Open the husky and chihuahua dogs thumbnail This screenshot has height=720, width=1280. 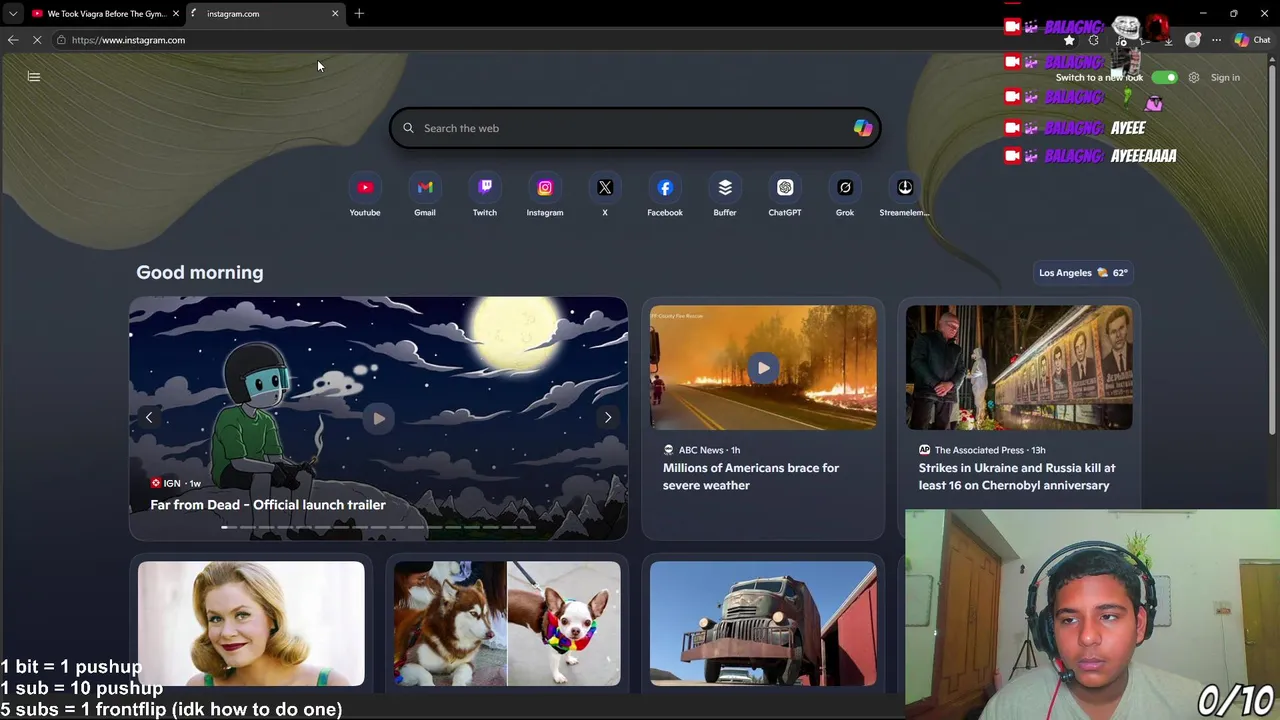[x=507, y=623]
